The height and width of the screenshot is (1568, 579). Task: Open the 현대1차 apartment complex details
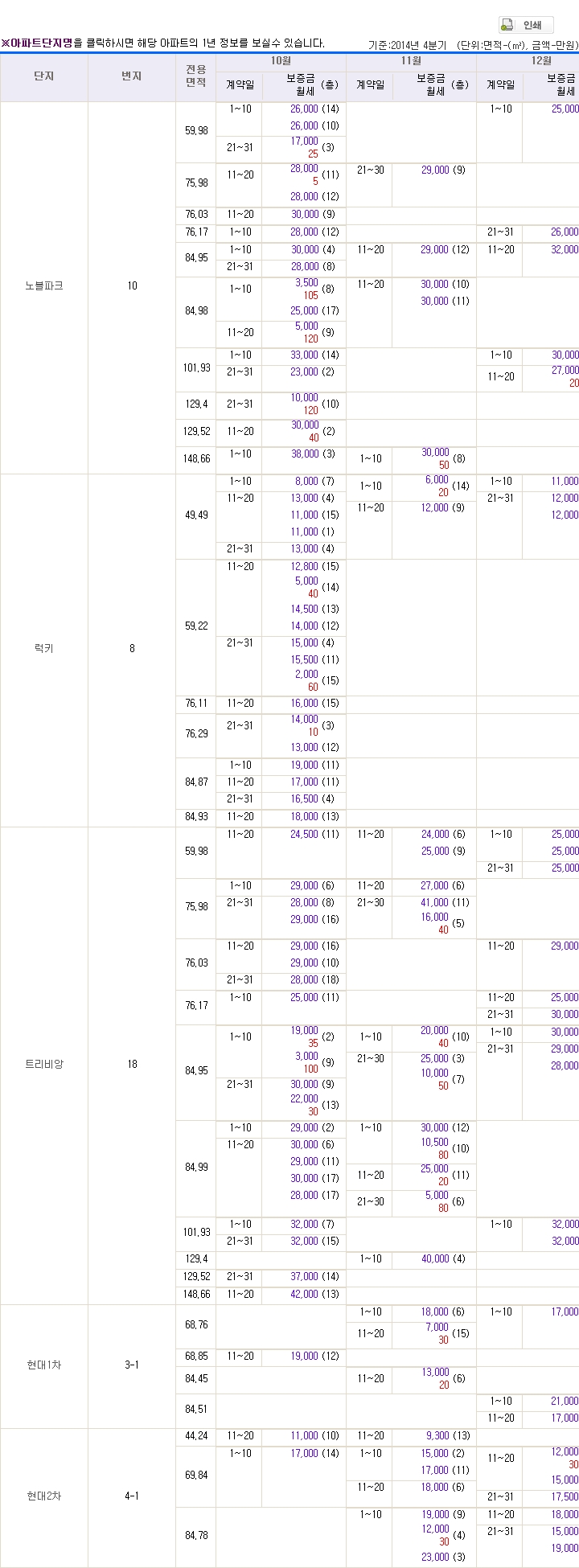coord(44,1365)
